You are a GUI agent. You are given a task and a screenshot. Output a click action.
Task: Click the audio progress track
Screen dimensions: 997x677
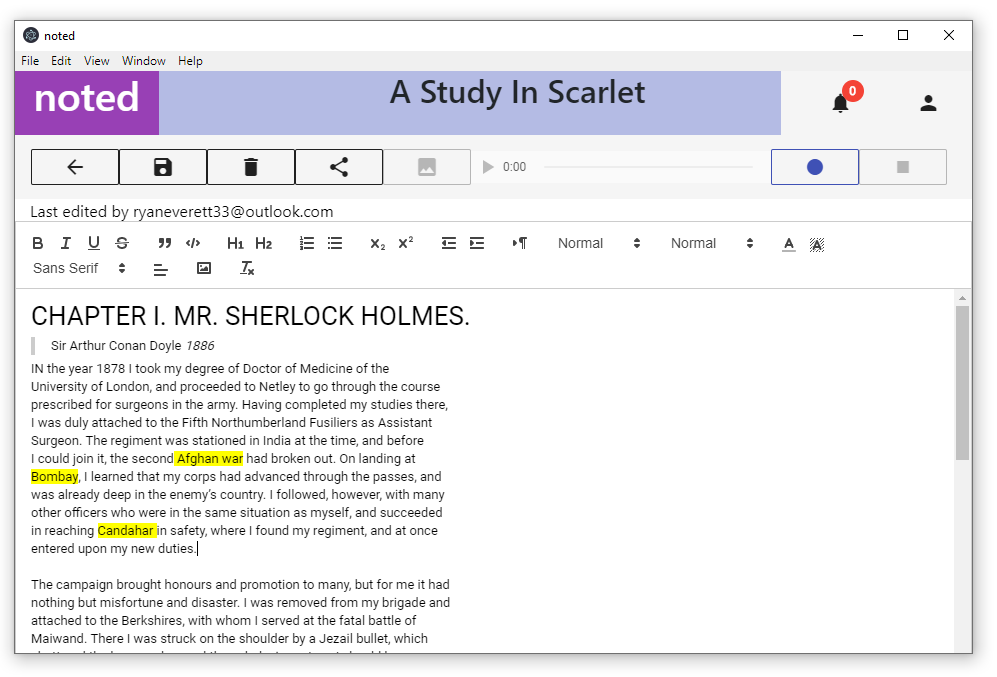point(649,167)
